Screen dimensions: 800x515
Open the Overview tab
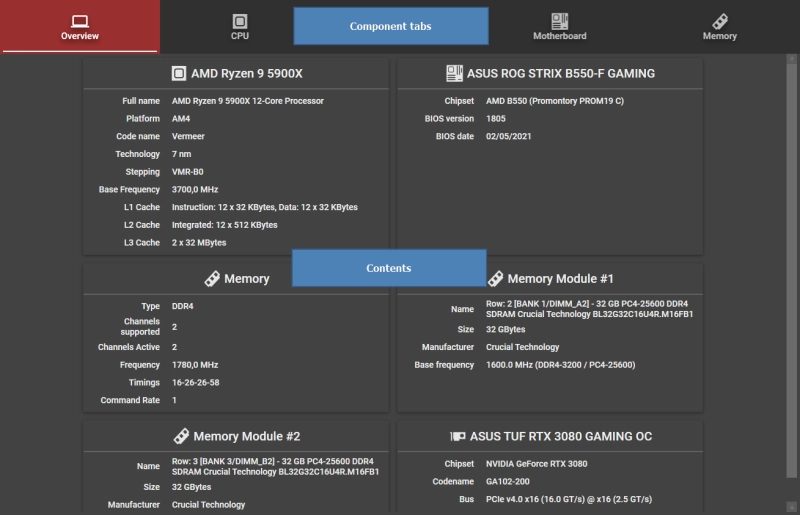80,27
